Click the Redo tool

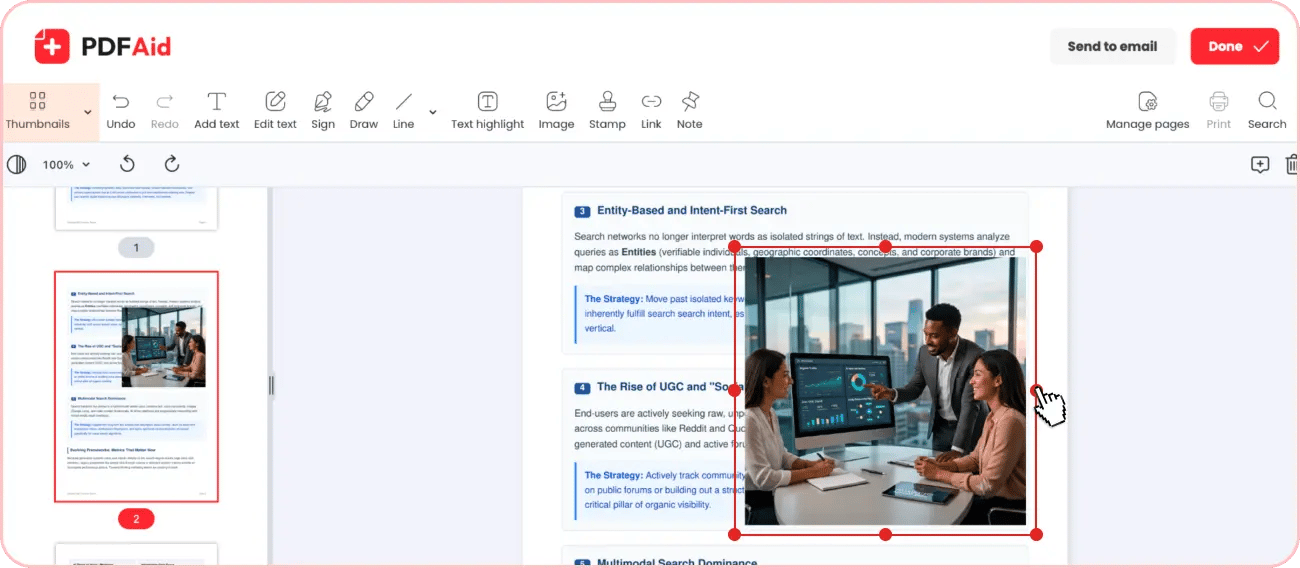[x=165, y=111]
